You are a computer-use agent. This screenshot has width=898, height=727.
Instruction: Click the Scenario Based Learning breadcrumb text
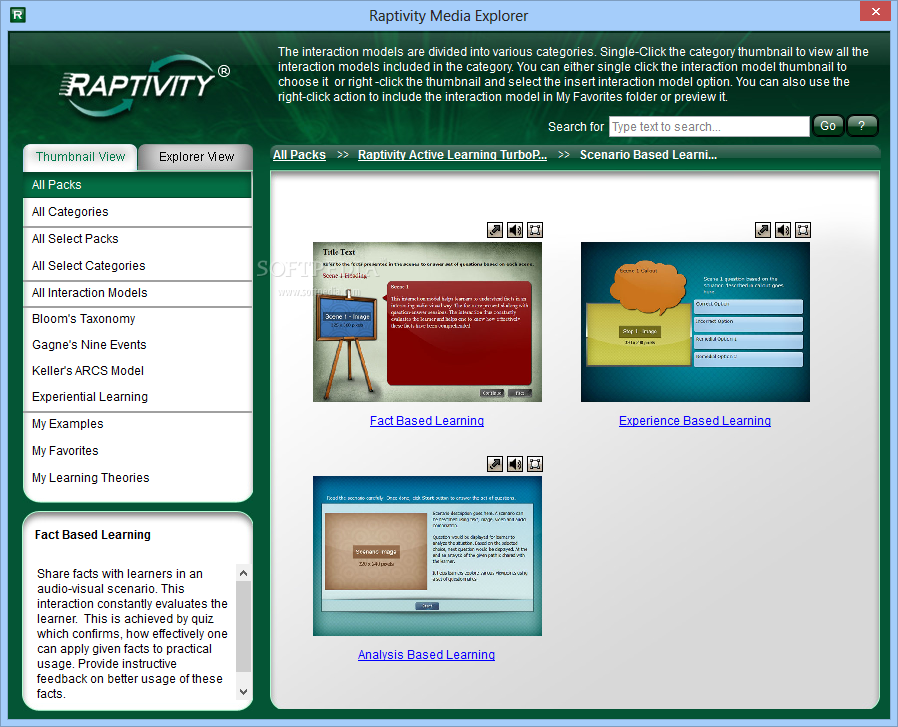pos(648,155)
